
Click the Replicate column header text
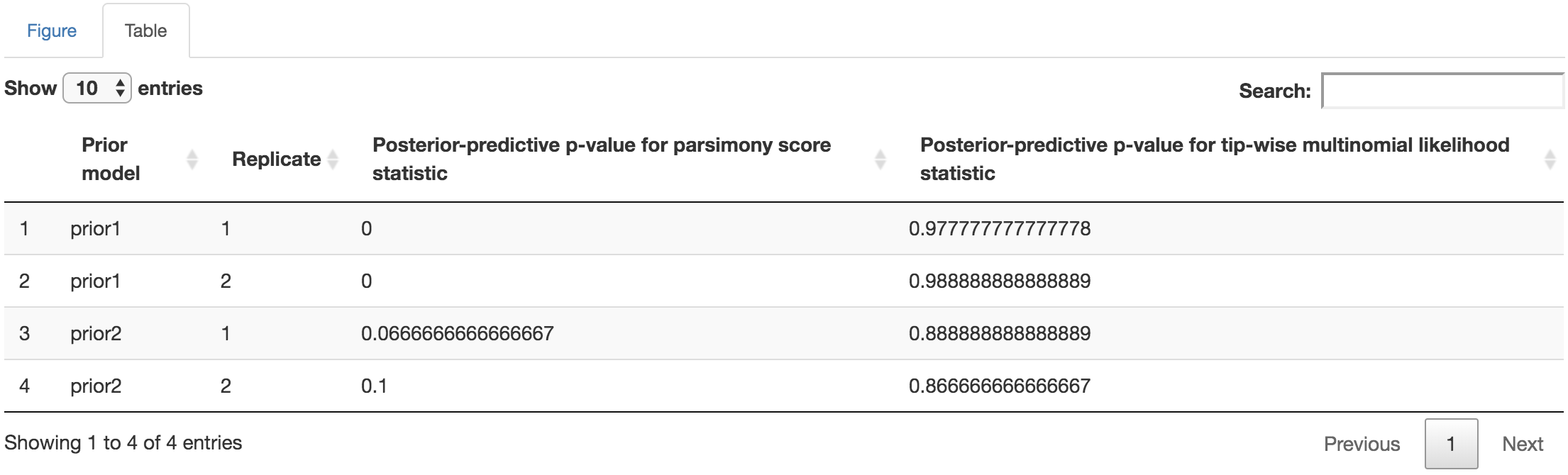tap(276, 159)
